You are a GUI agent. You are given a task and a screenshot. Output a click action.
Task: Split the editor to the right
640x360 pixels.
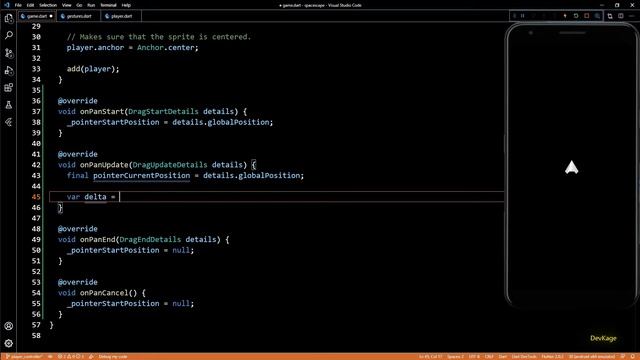point(620,16)
